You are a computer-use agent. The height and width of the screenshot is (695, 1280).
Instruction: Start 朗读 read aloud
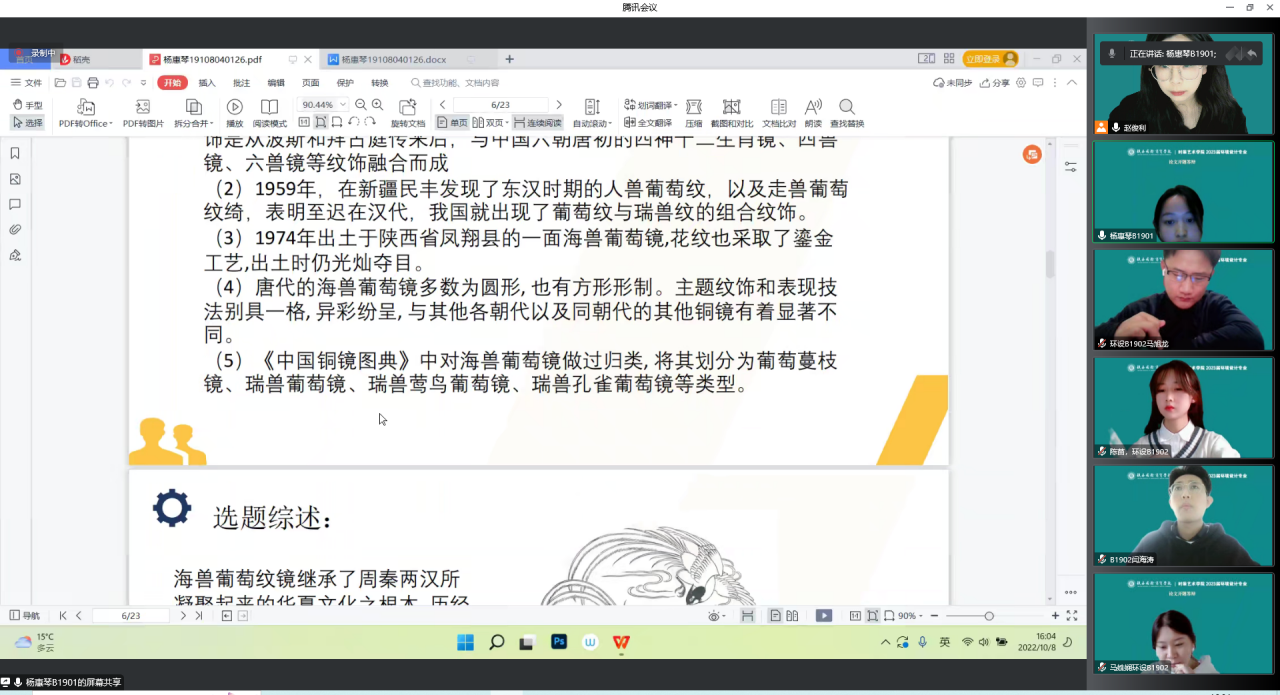[x=813, y=114]
